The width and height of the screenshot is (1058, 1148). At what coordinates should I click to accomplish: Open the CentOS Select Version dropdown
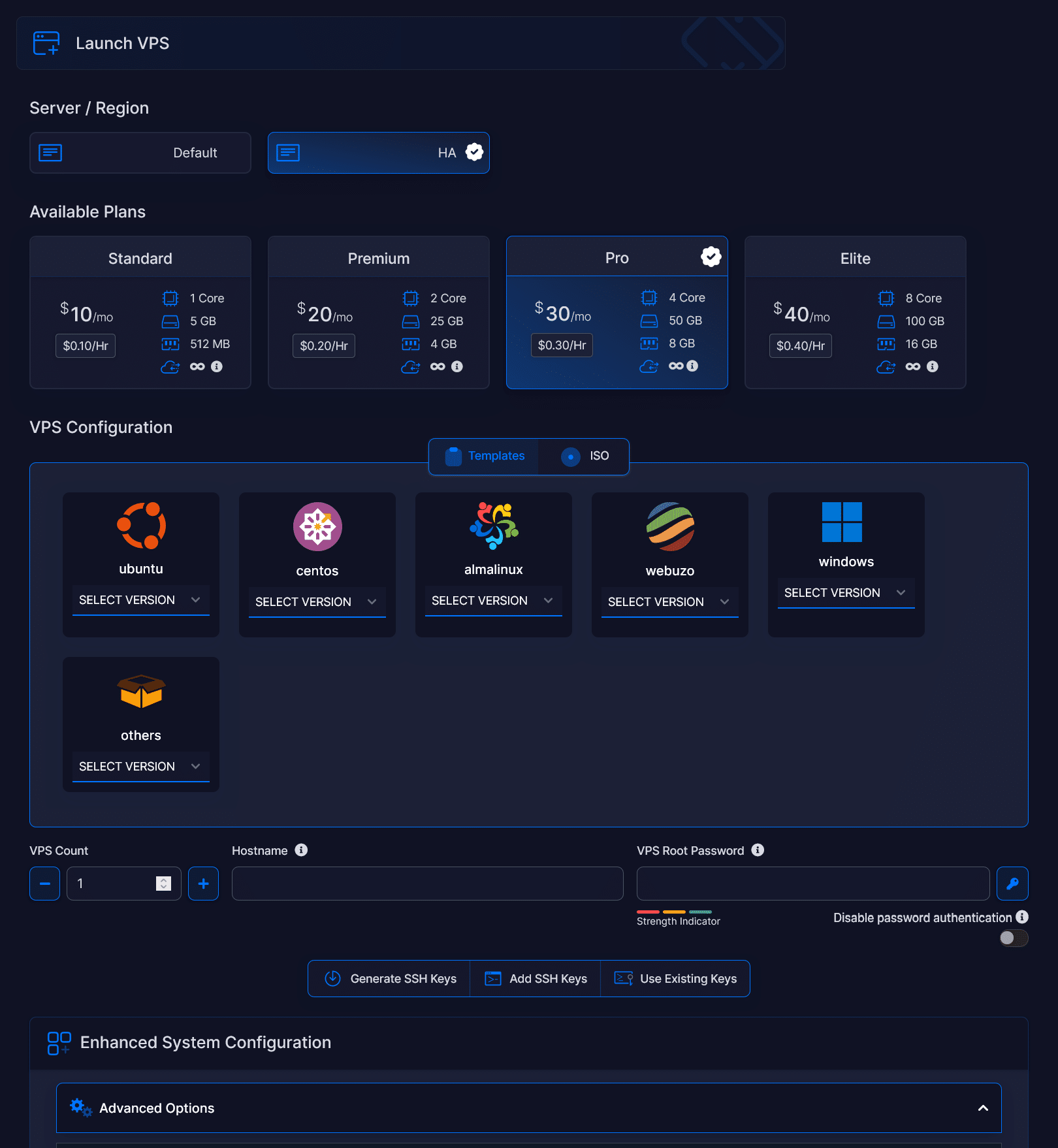point(317,602)
